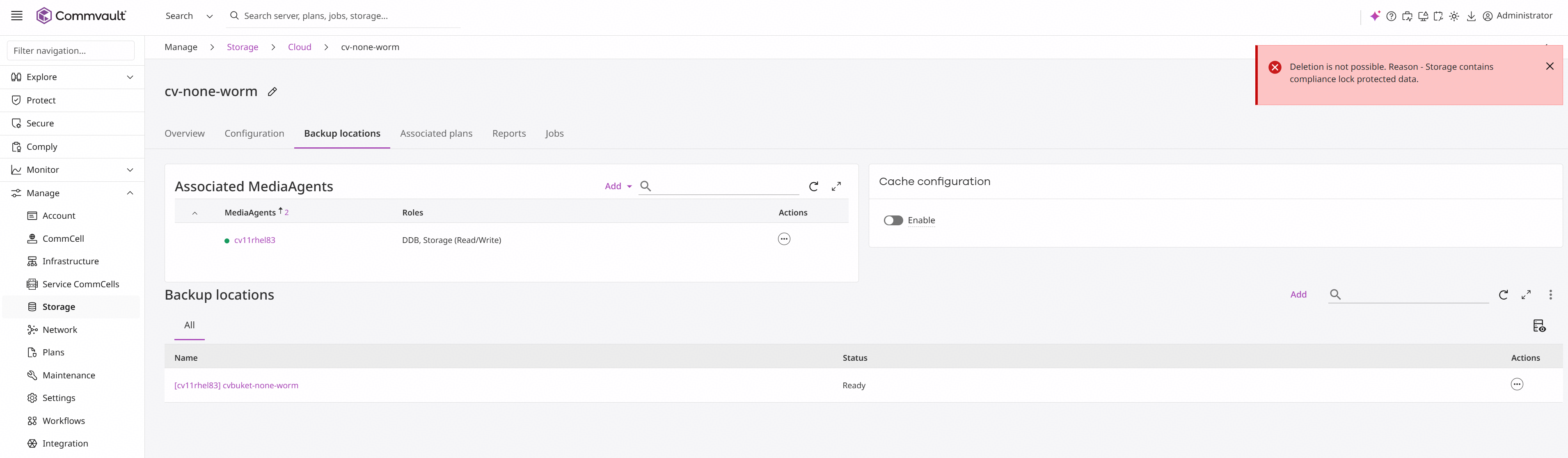Select the All filter tab in Backup locations

click(189, 325)
